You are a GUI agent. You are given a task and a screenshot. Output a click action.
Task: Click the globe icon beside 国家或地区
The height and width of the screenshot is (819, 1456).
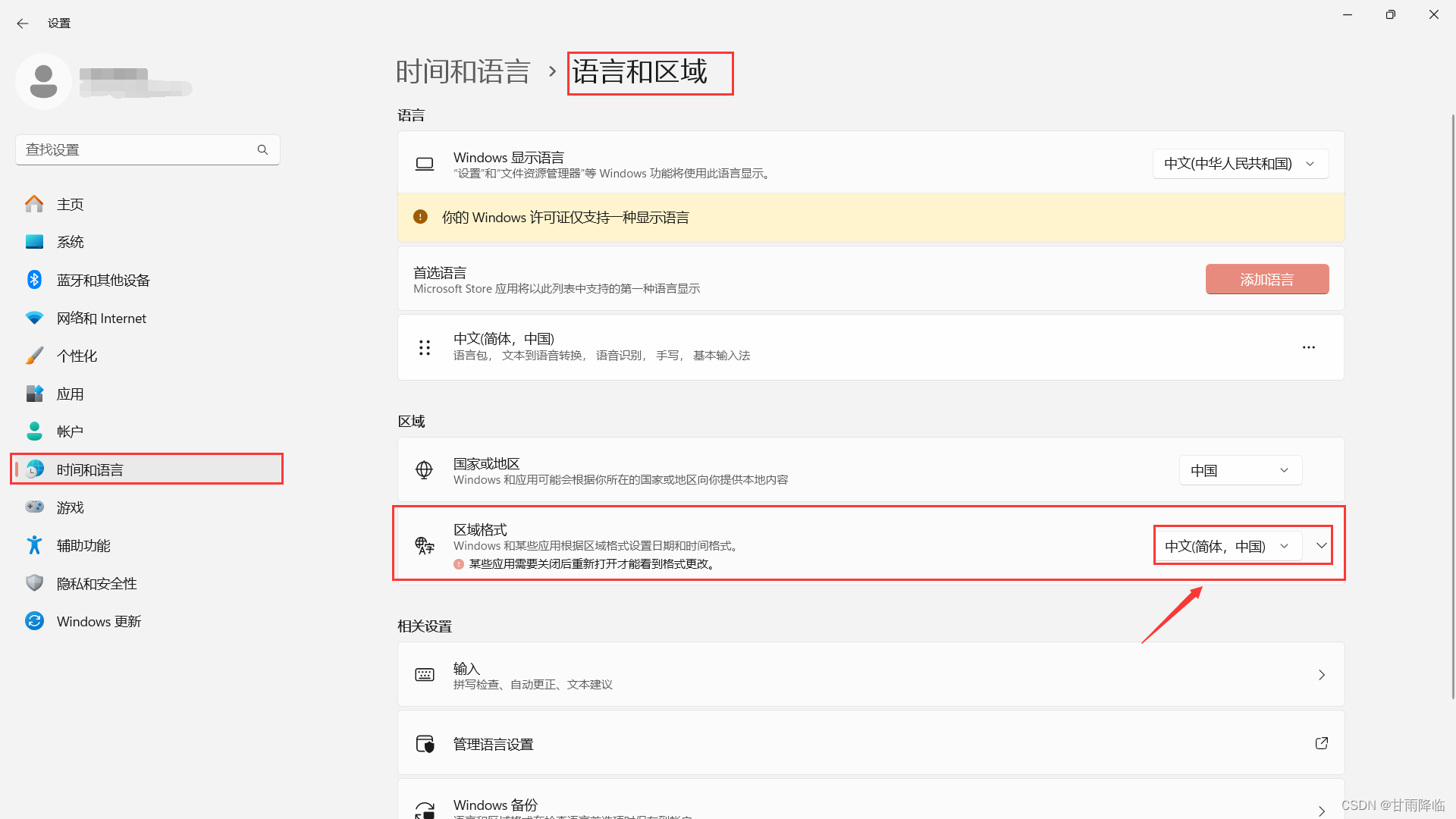[x=425, y=470]
